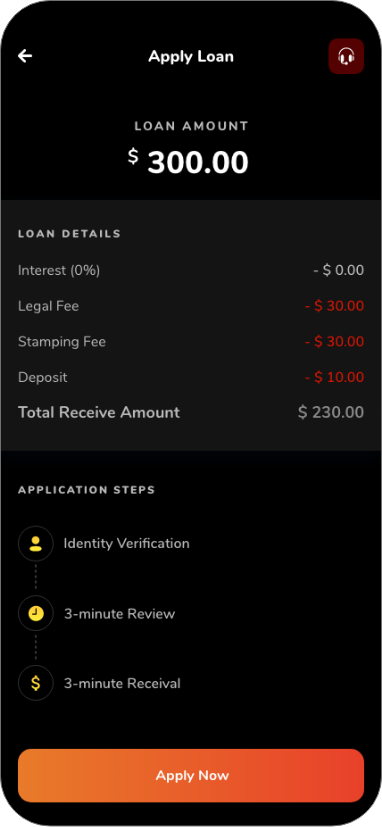
Task: Select the Identity Verification person icon
Action: [x=35, y=544]
